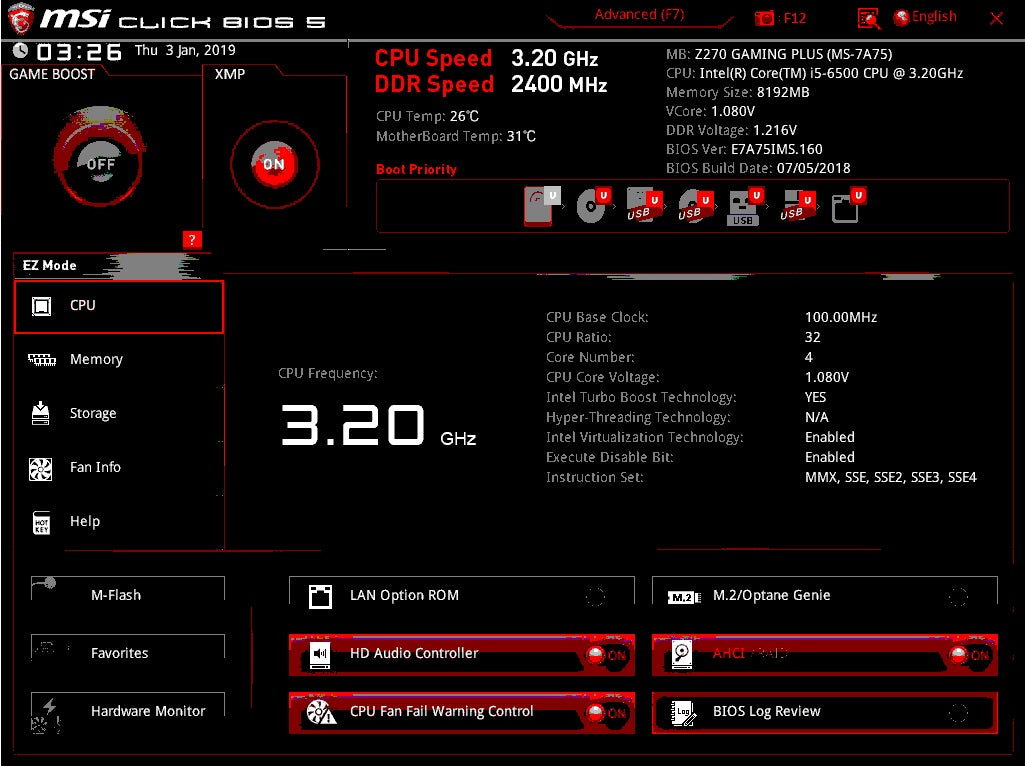The height and width of the screenshot is (766, 1025).
Task: Disable HD Audio Controller switch
Action: pos(606,654)
